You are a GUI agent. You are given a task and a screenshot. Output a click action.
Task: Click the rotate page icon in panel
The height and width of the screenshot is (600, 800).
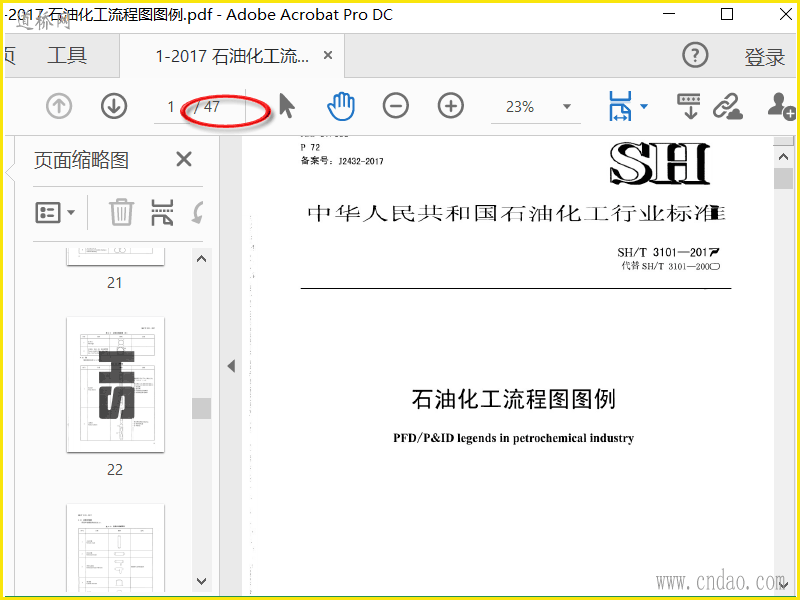point(197,212)
